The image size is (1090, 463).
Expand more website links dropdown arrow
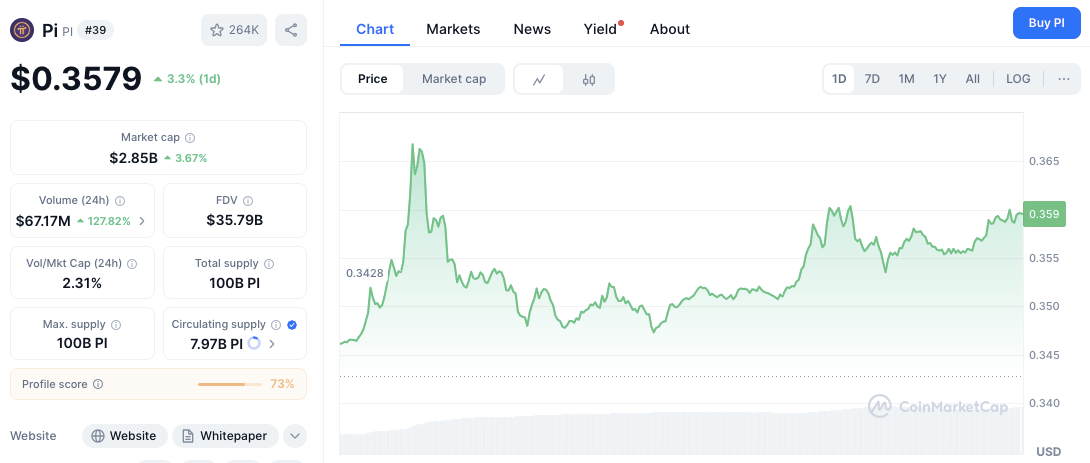295,436
